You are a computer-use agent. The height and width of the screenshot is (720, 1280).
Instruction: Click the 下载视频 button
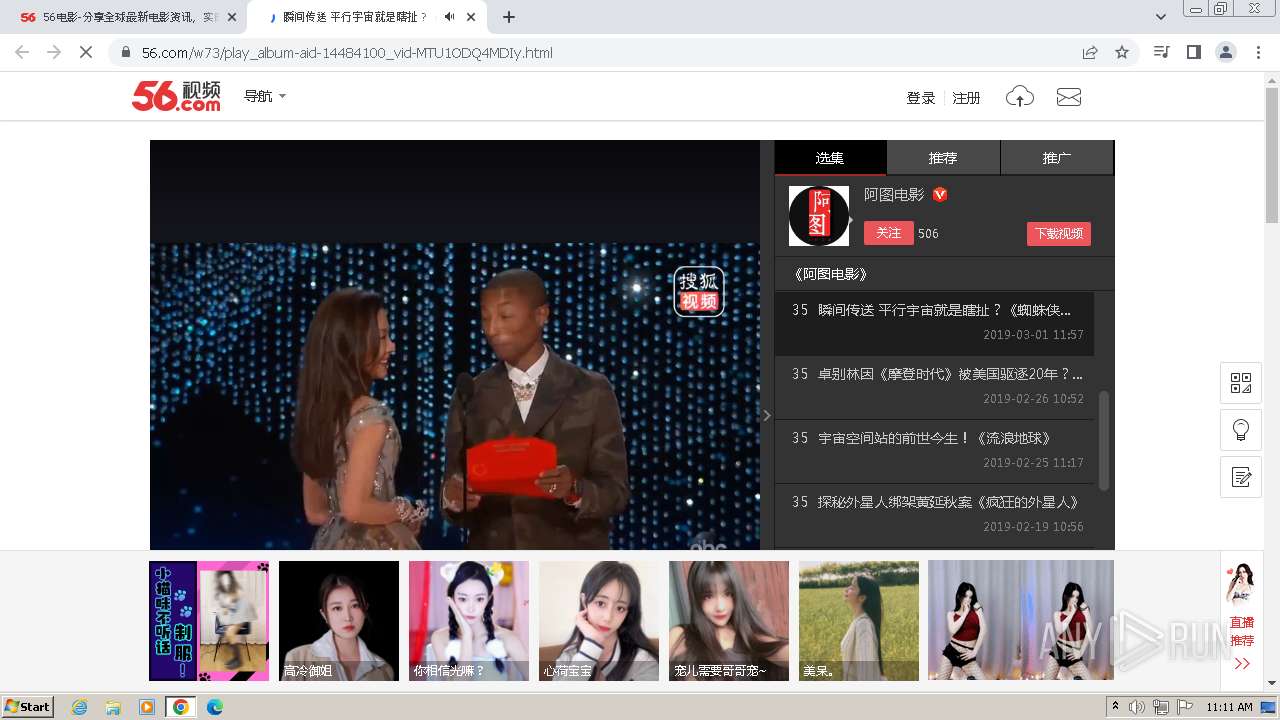1059,233
